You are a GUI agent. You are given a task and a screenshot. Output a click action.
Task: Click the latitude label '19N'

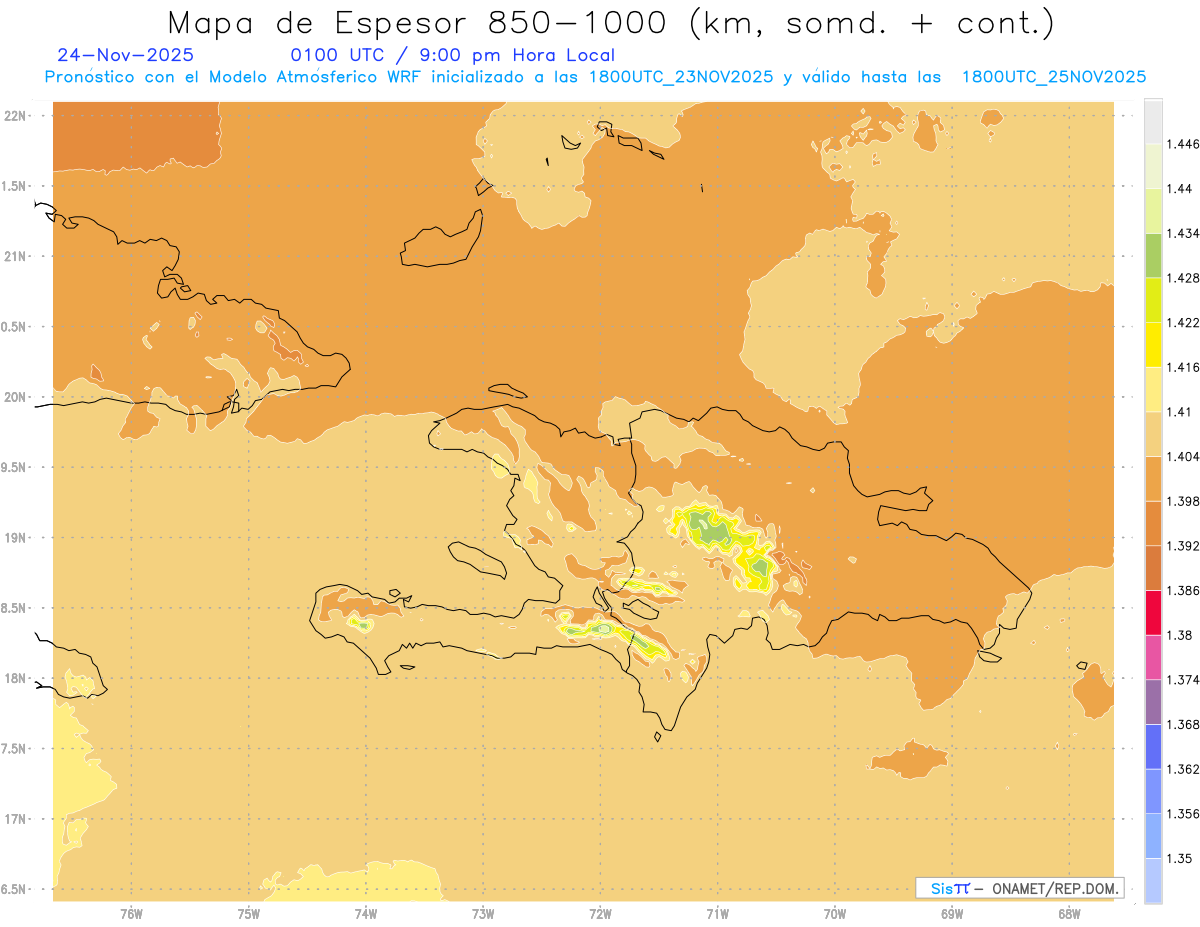coord(17,538)
